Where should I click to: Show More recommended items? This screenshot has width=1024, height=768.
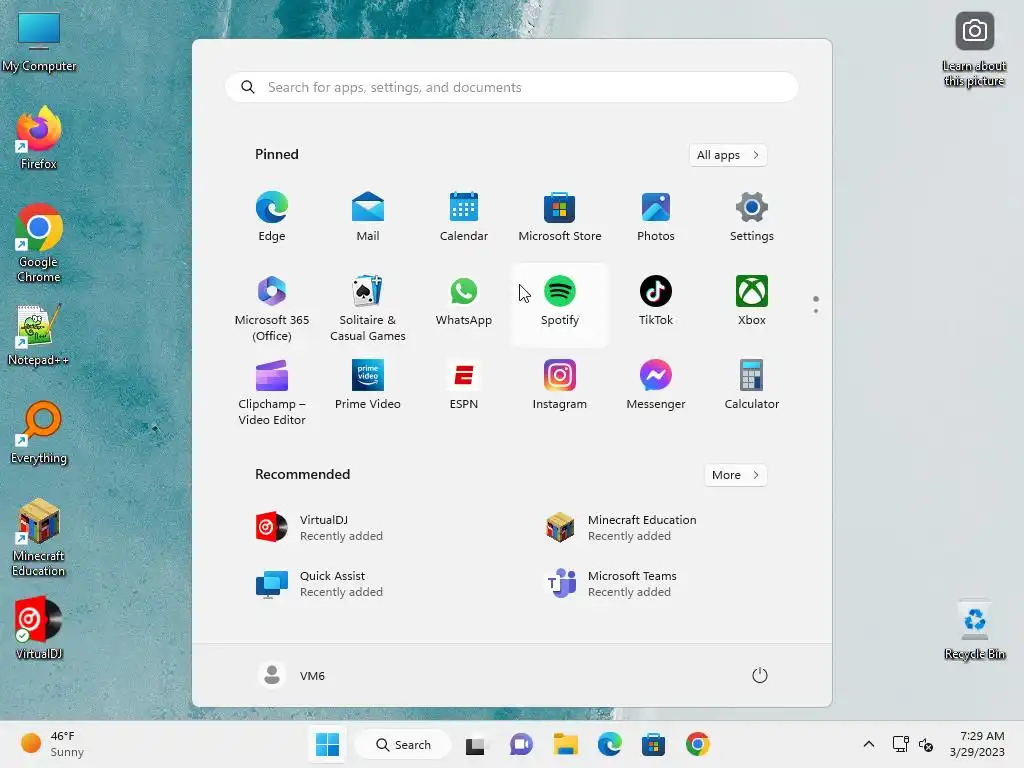coord(735,475)
